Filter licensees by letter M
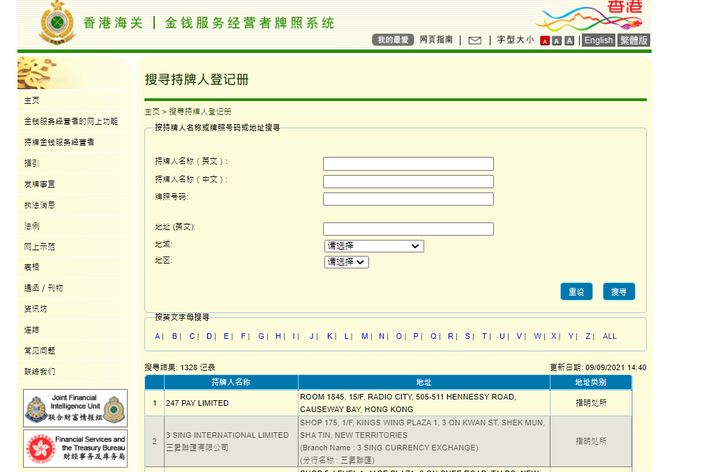The height and width of the screenshot is (472, 720). [x=364, y=336]
